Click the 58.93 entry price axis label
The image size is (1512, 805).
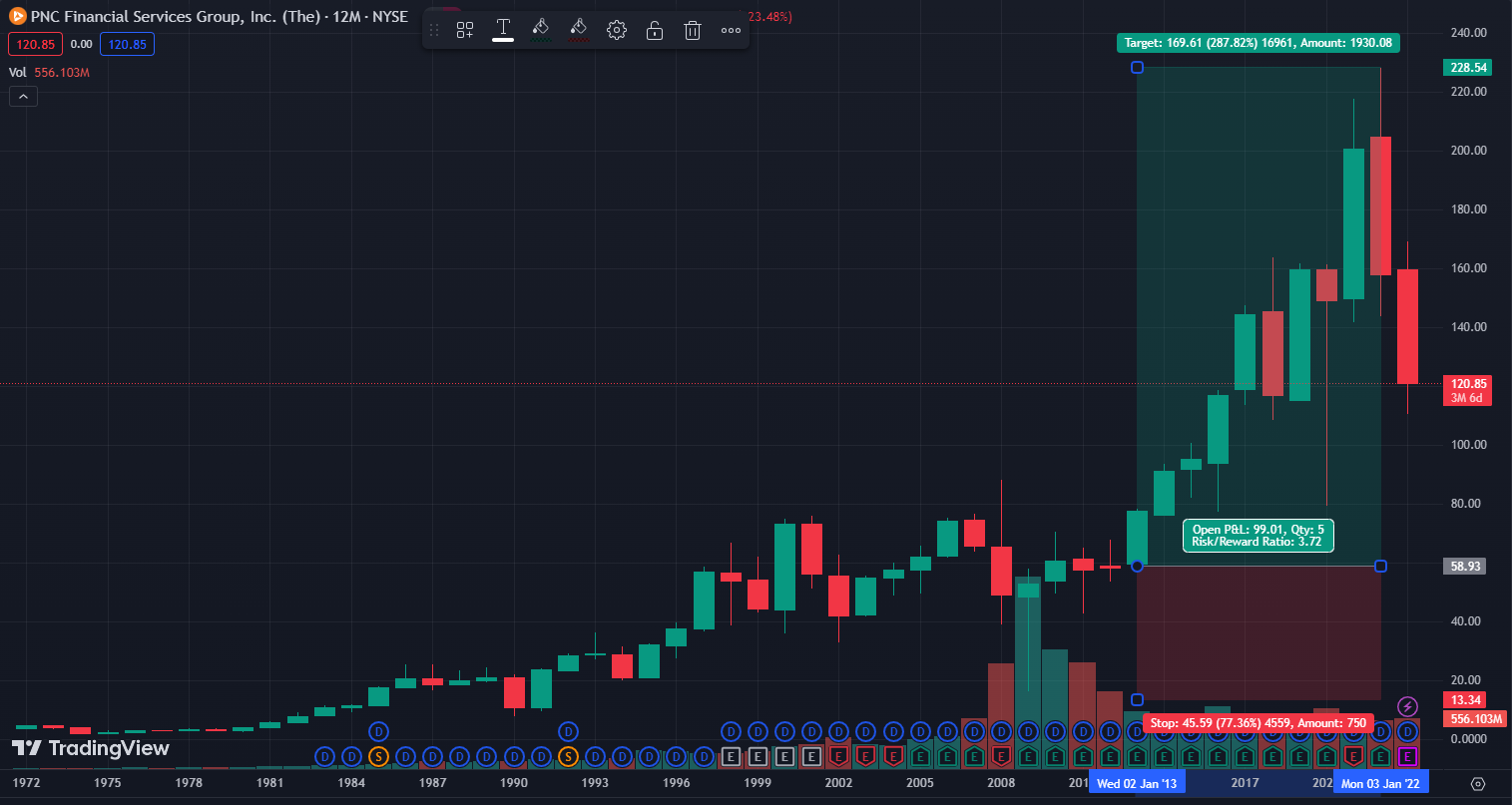coord(1465,567)
